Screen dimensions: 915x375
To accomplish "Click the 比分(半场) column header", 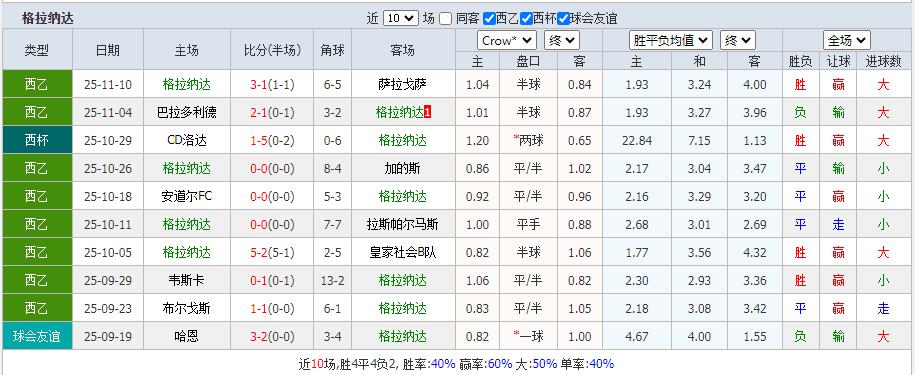I will click(x=273, y=50).
